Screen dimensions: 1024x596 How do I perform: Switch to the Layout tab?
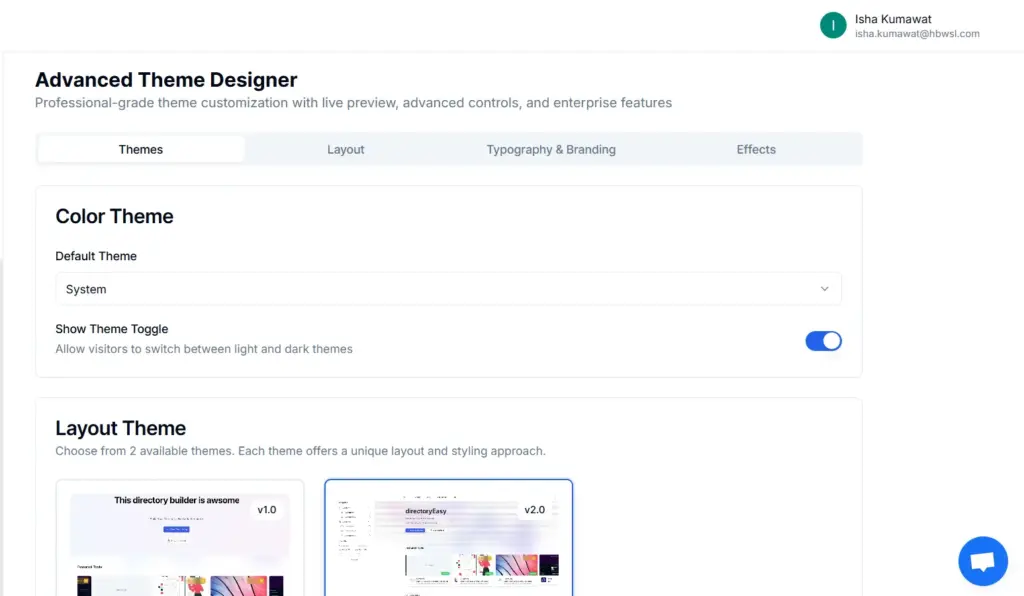point(345,148)
